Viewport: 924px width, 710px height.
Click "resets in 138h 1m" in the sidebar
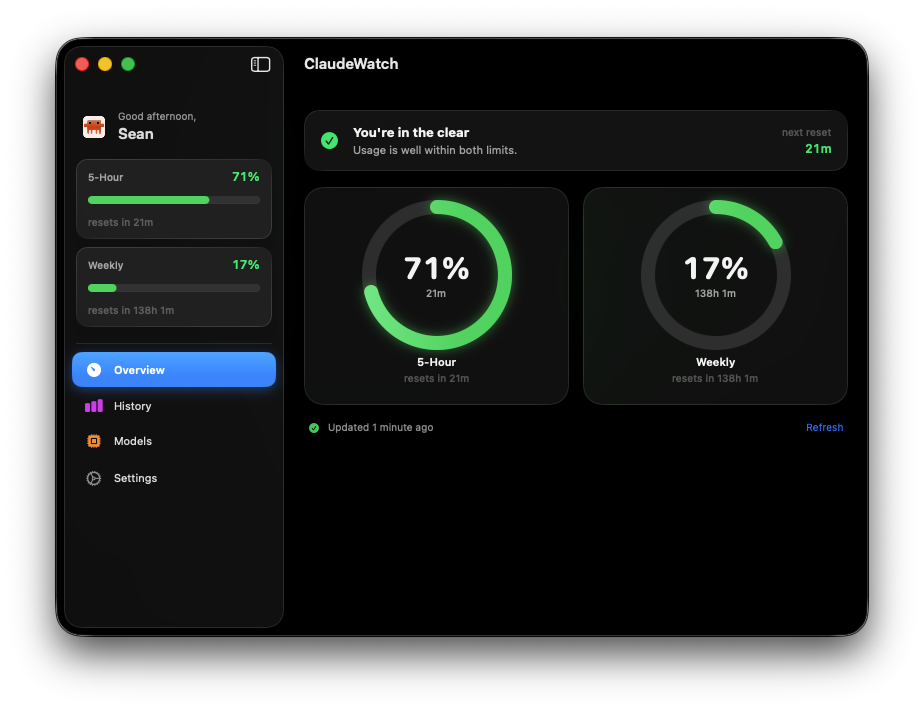131,310
